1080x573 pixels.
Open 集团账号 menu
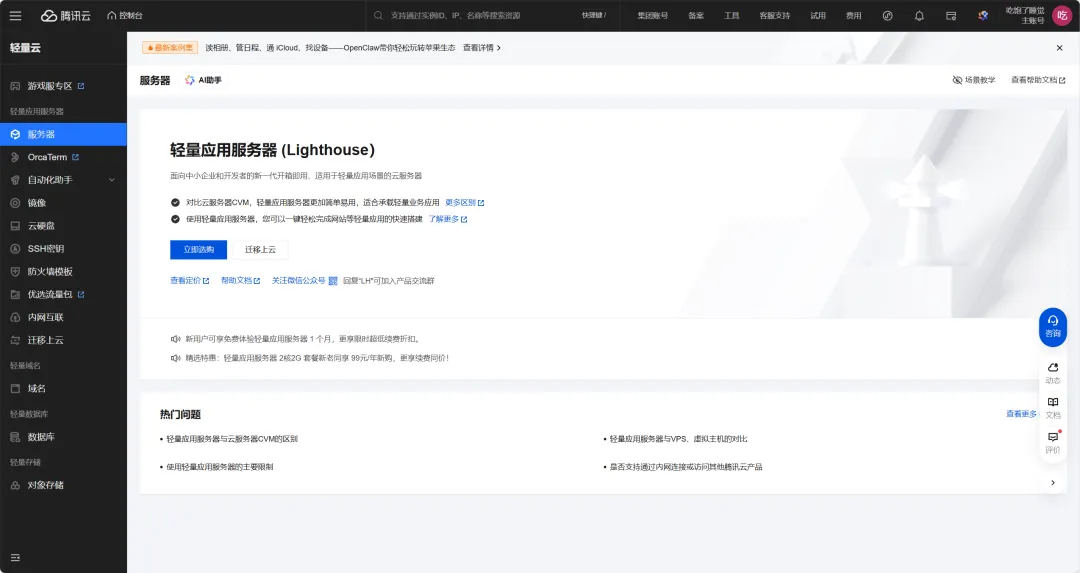(x=652, y=15)
